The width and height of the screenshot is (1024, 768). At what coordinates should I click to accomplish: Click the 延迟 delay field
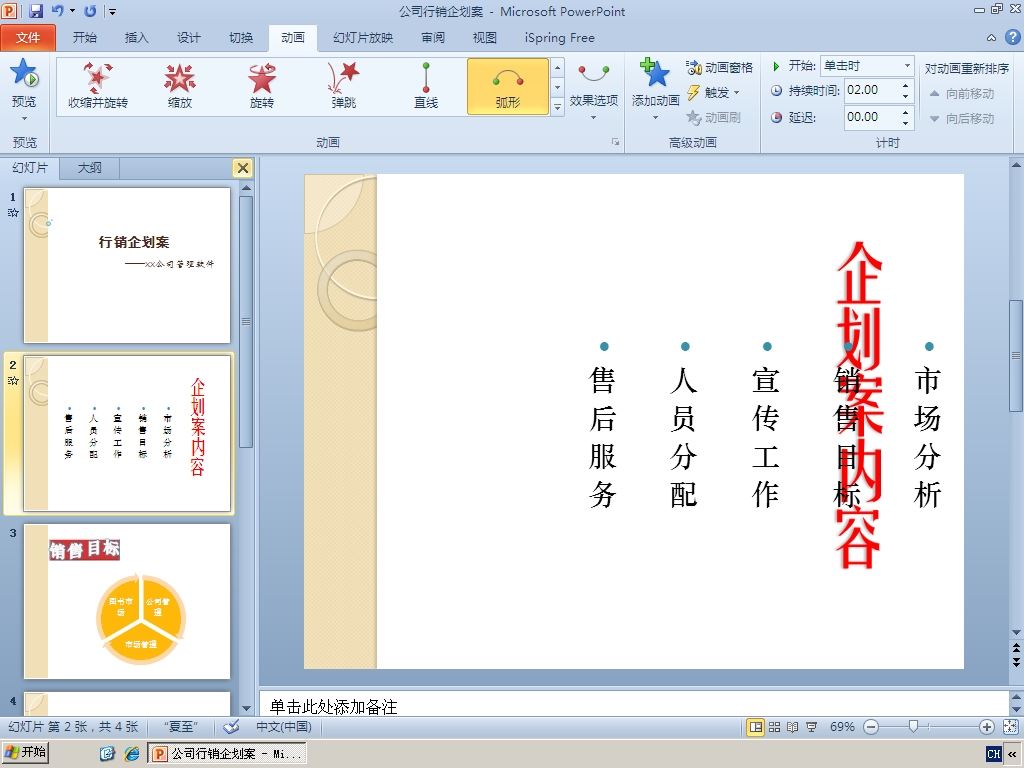tap(872, 117)
